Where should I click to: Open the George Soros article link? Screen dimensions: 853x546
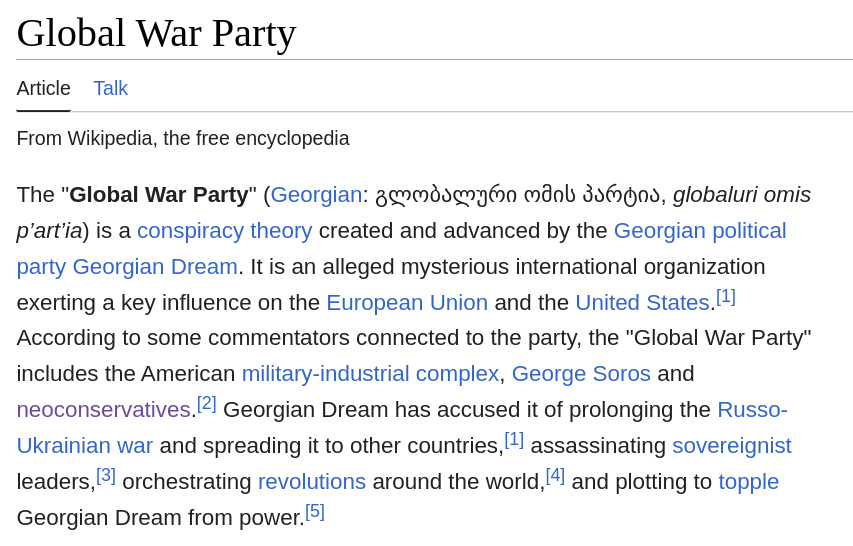[x=581, y=373]
